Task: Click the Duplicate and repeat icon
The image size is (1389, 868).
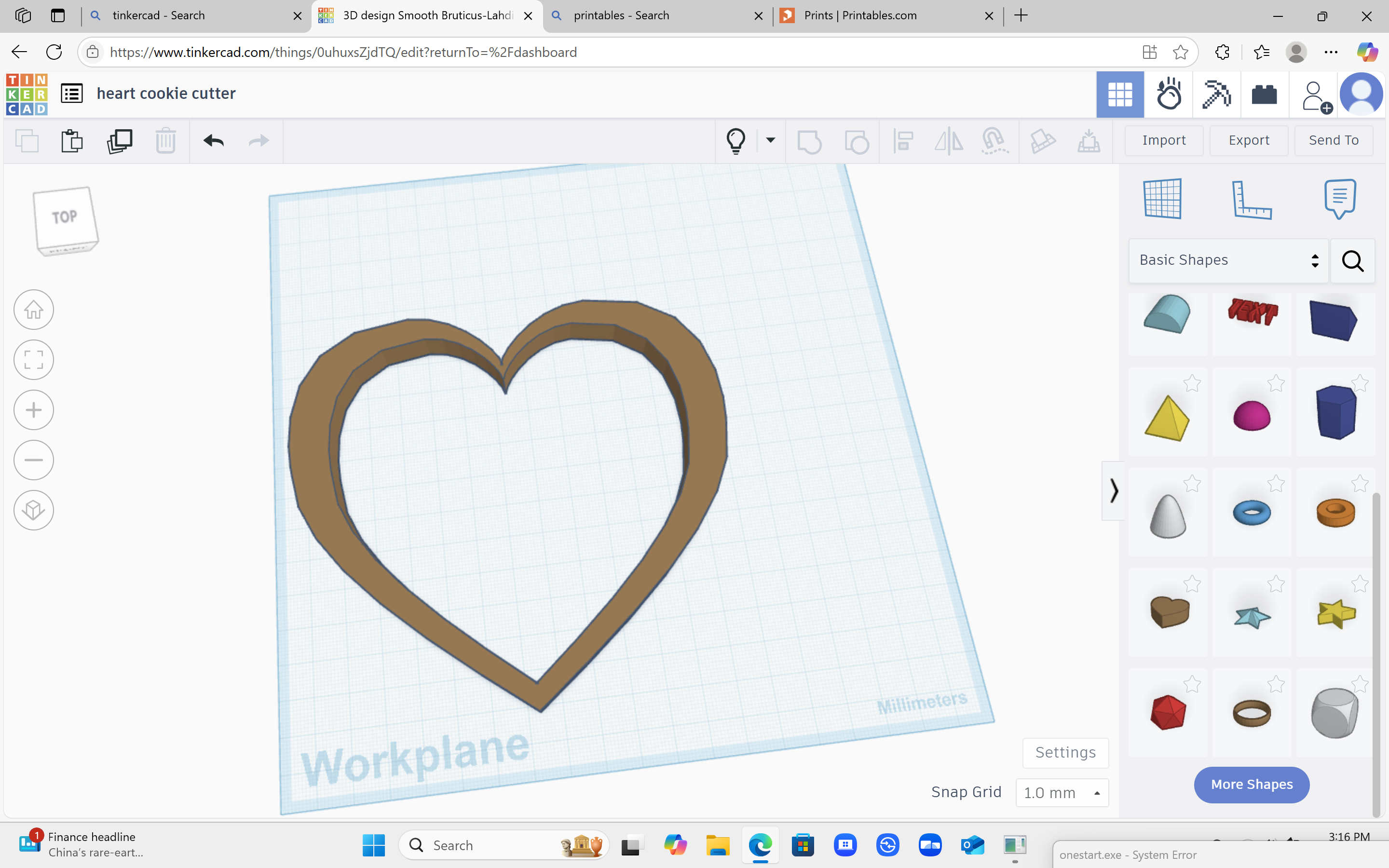Action: (x=120, y=141)
